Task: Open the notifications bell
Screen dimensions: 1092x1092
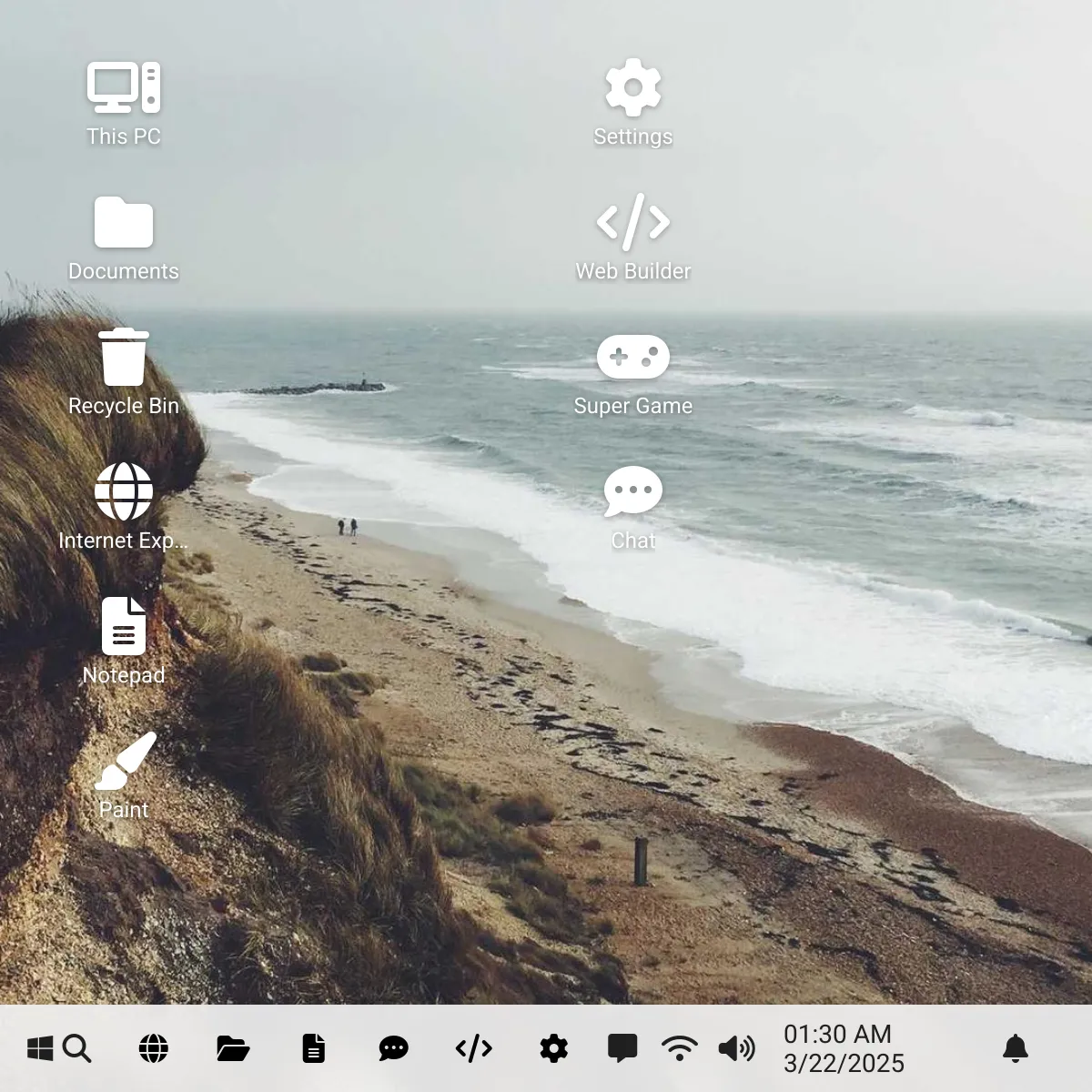Action: 1016,1048
